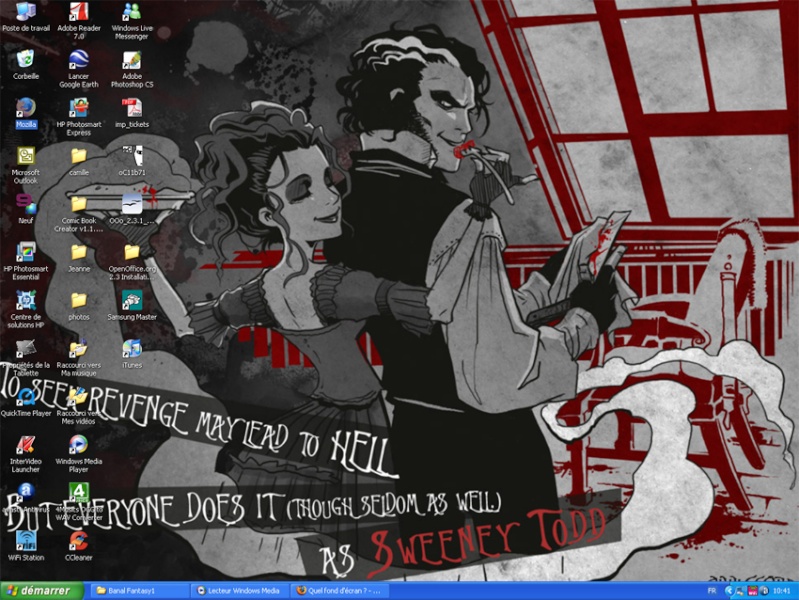This screenshot has height=600, width=799.
Task: Launch Microsoft Outlook shortcut
Action: 25,165
